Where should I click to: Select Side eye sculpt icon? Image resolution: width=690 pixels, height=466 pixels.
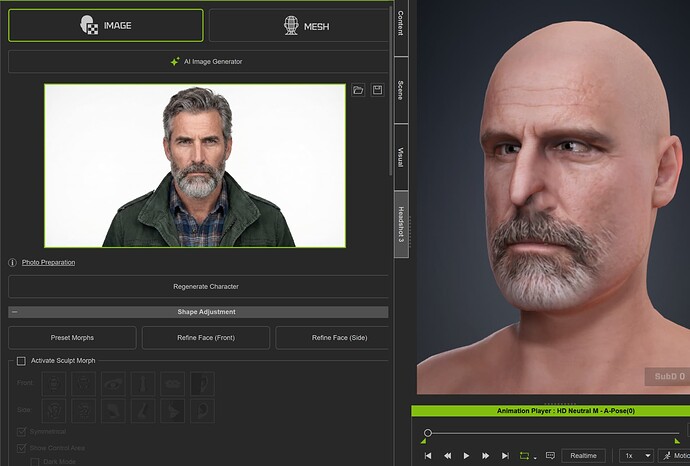pos(113,411)
